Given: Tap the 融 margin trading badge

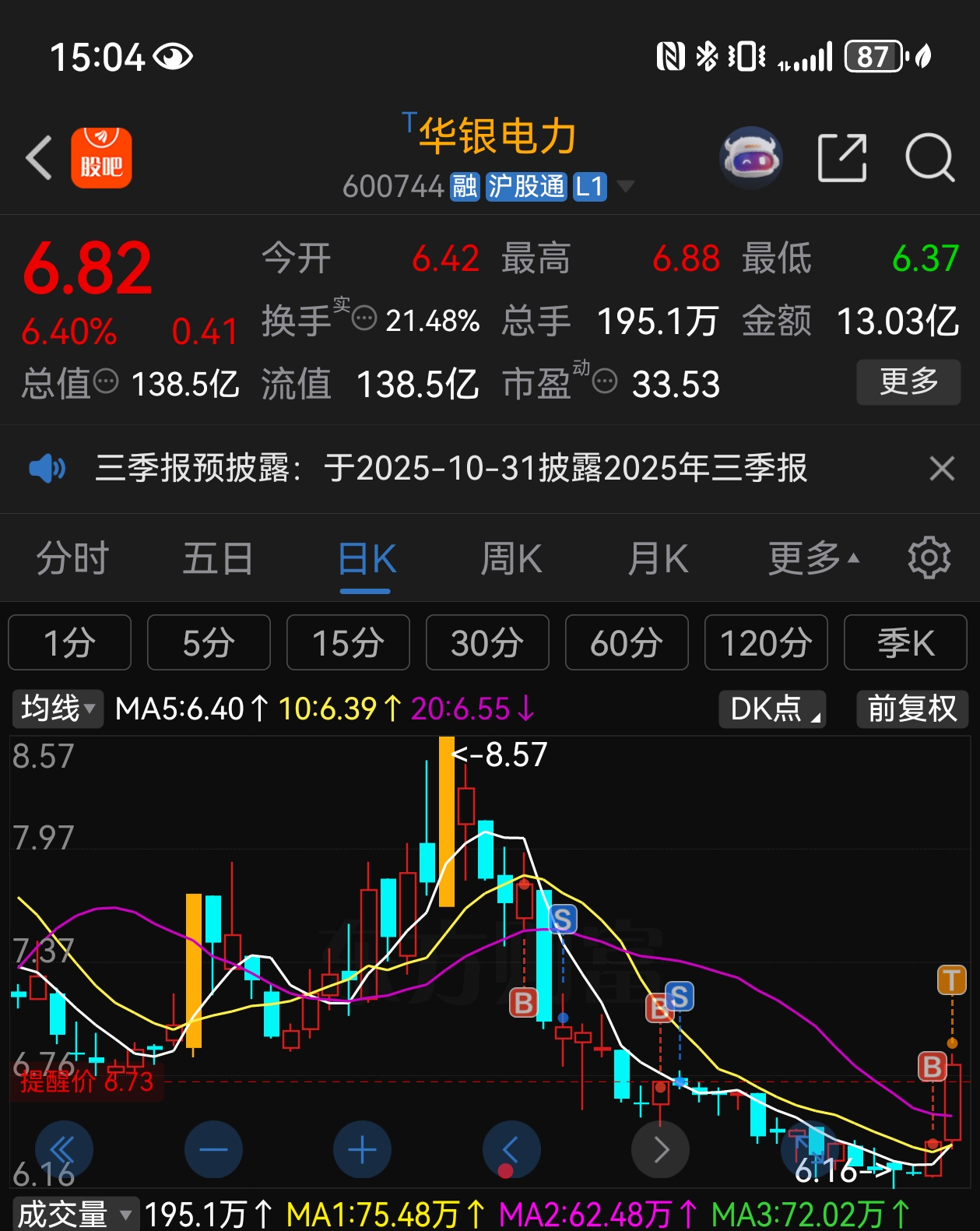Looking at the screenshot, I should 465,187.
